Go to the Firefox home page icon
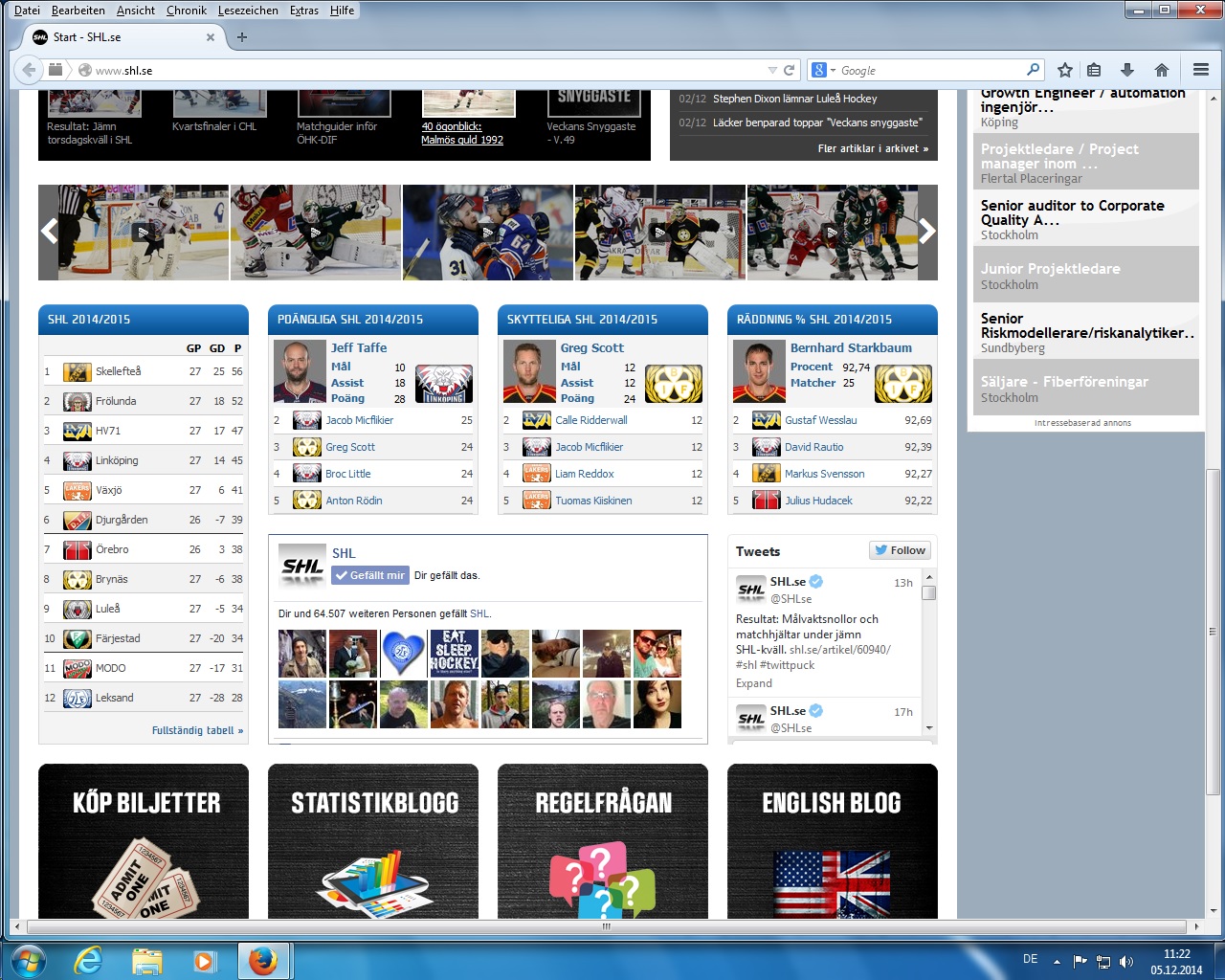The image size is (1225, 980). click(1161, 70)
